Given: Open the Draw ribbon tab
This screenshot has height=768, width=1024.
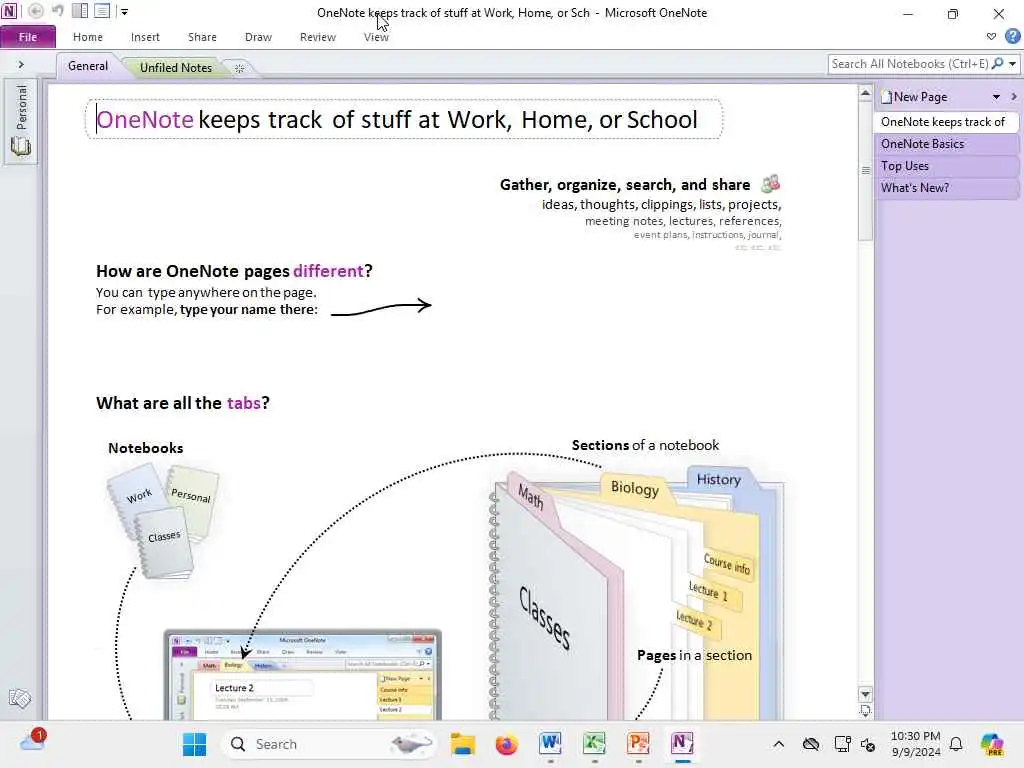Looking at the screenshot, I should tap(258, 37).
